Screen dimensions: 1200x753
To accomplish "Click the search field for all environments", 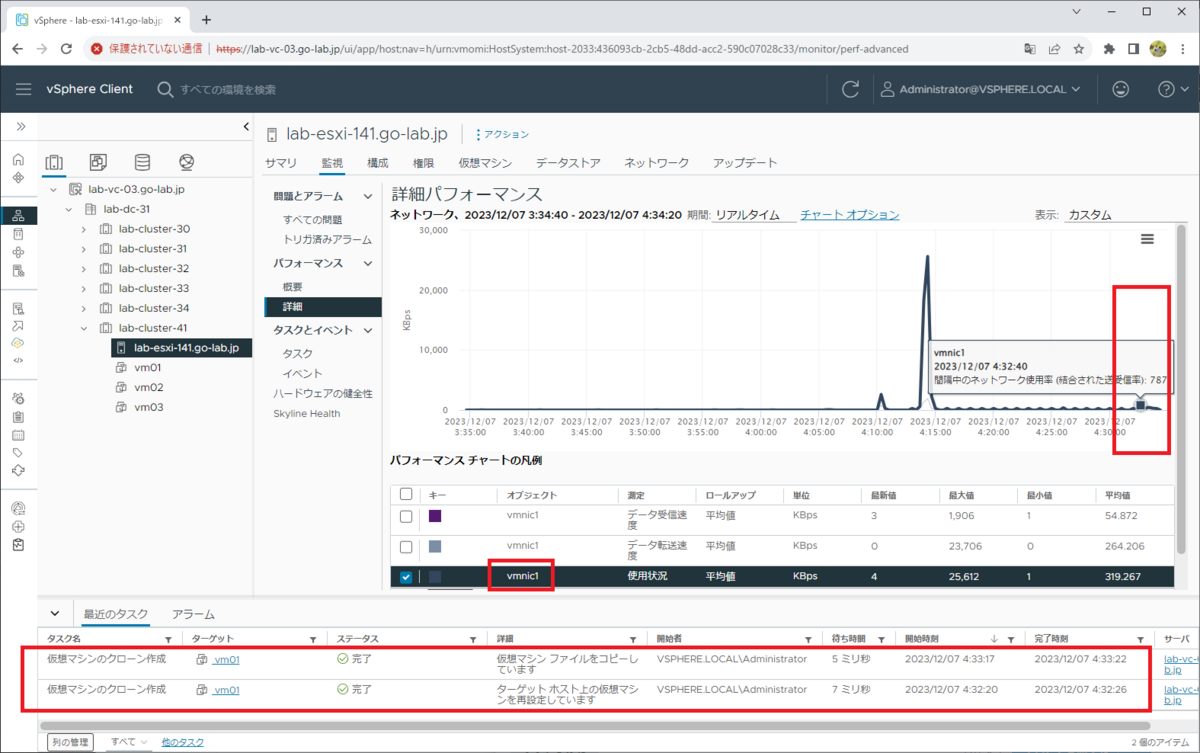I will [x=230, y=89].
